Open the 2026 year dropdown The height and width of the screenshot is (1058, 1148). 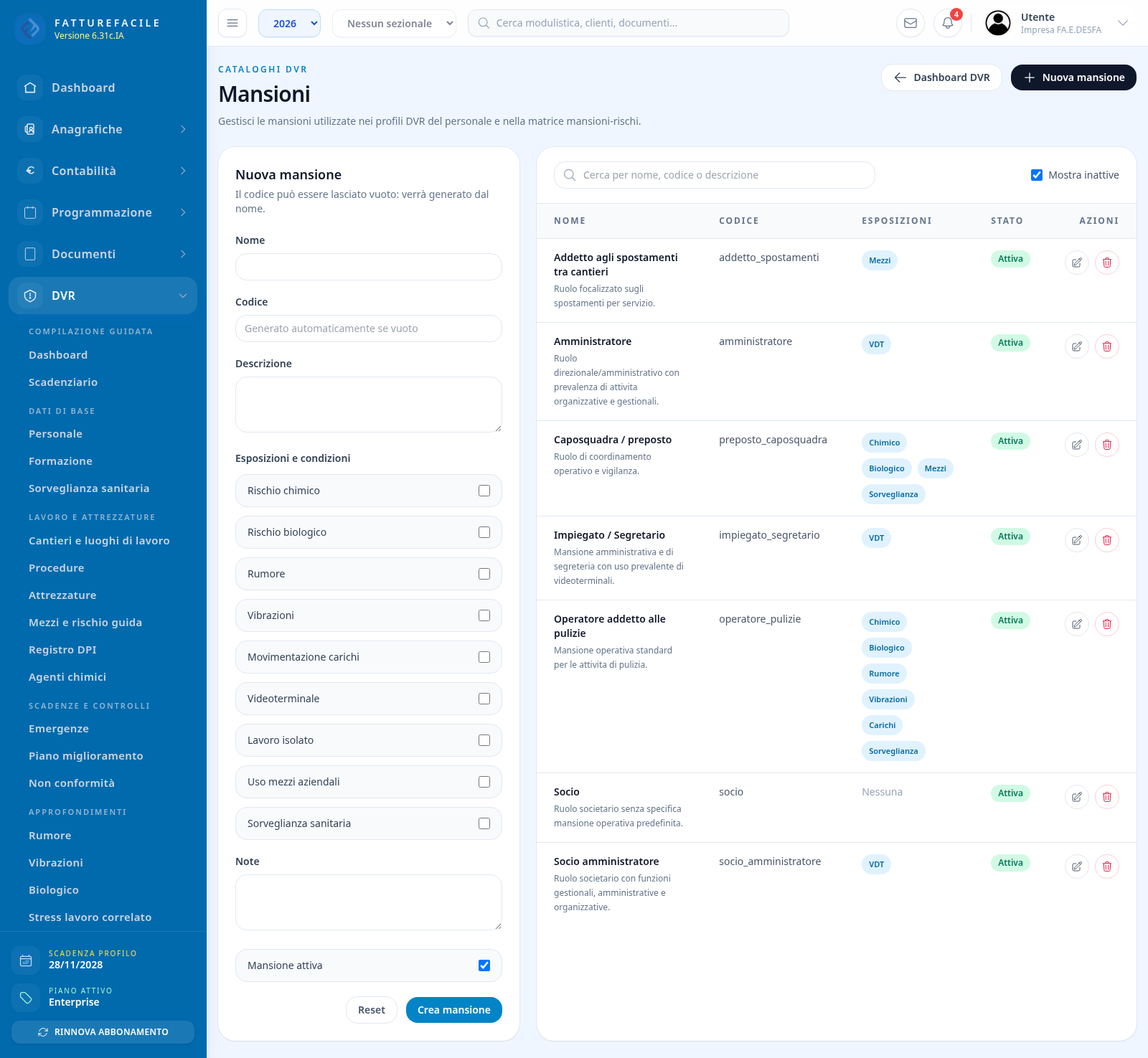point(289,23)
